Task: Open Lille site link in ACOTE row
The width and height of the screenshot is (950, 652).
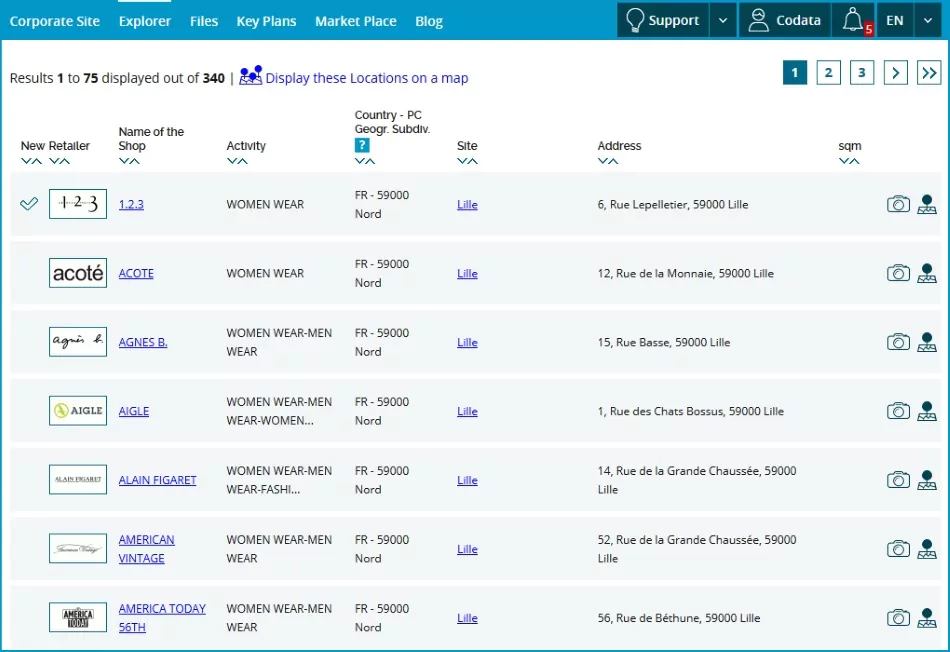Action: 467,273
